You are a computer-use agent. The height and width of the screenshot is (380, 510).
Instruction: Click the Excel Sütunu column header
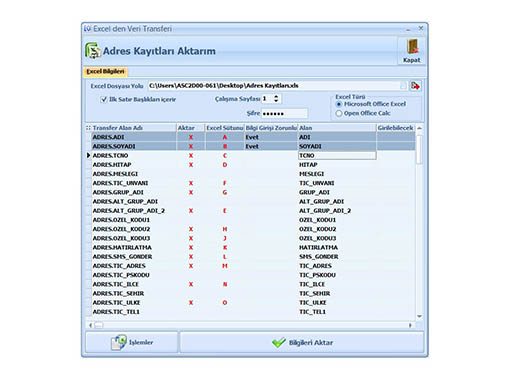point(225,128)
